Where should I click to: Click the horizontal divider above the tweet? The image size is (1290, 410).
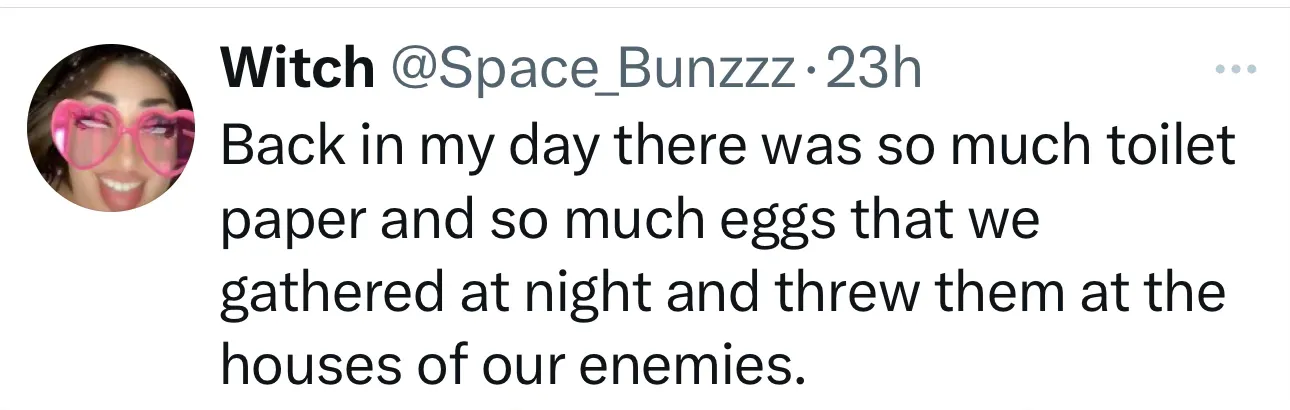[x=645, y=7]
